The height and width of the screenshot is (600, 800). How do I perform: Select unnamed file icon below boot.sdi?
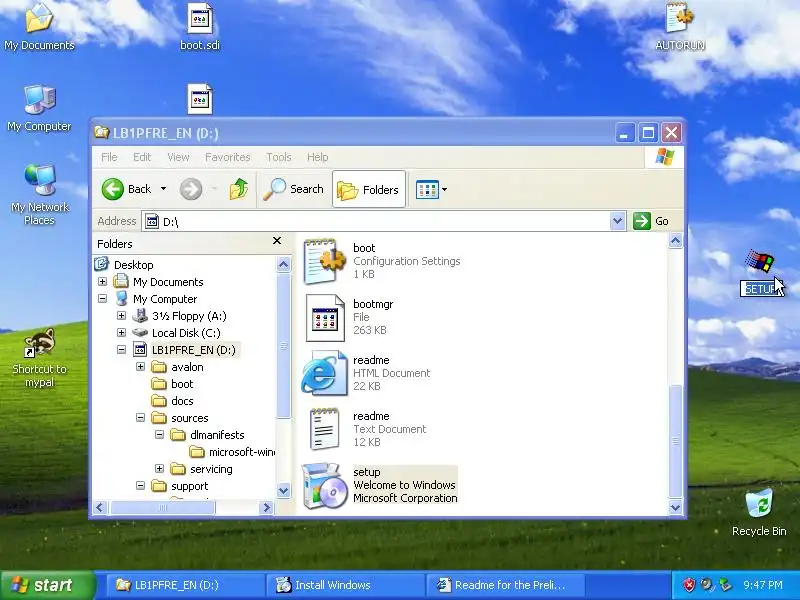pos(199,99)
